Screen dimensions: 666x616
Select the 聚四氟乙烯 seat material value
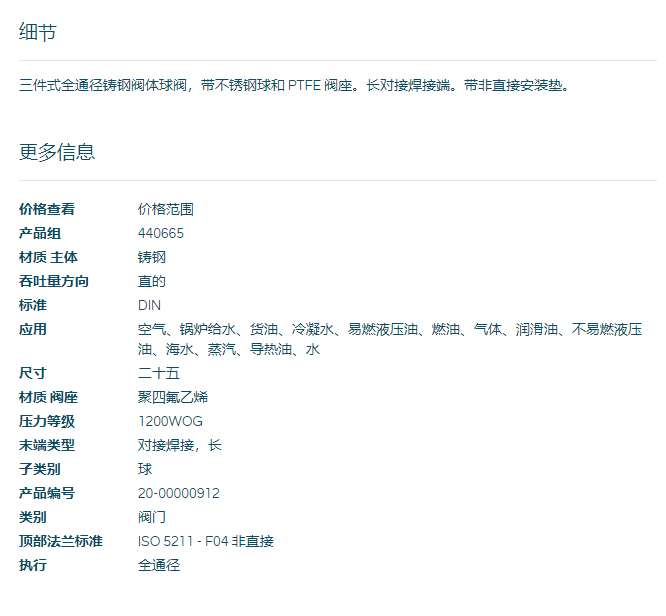tap(173, 397)
